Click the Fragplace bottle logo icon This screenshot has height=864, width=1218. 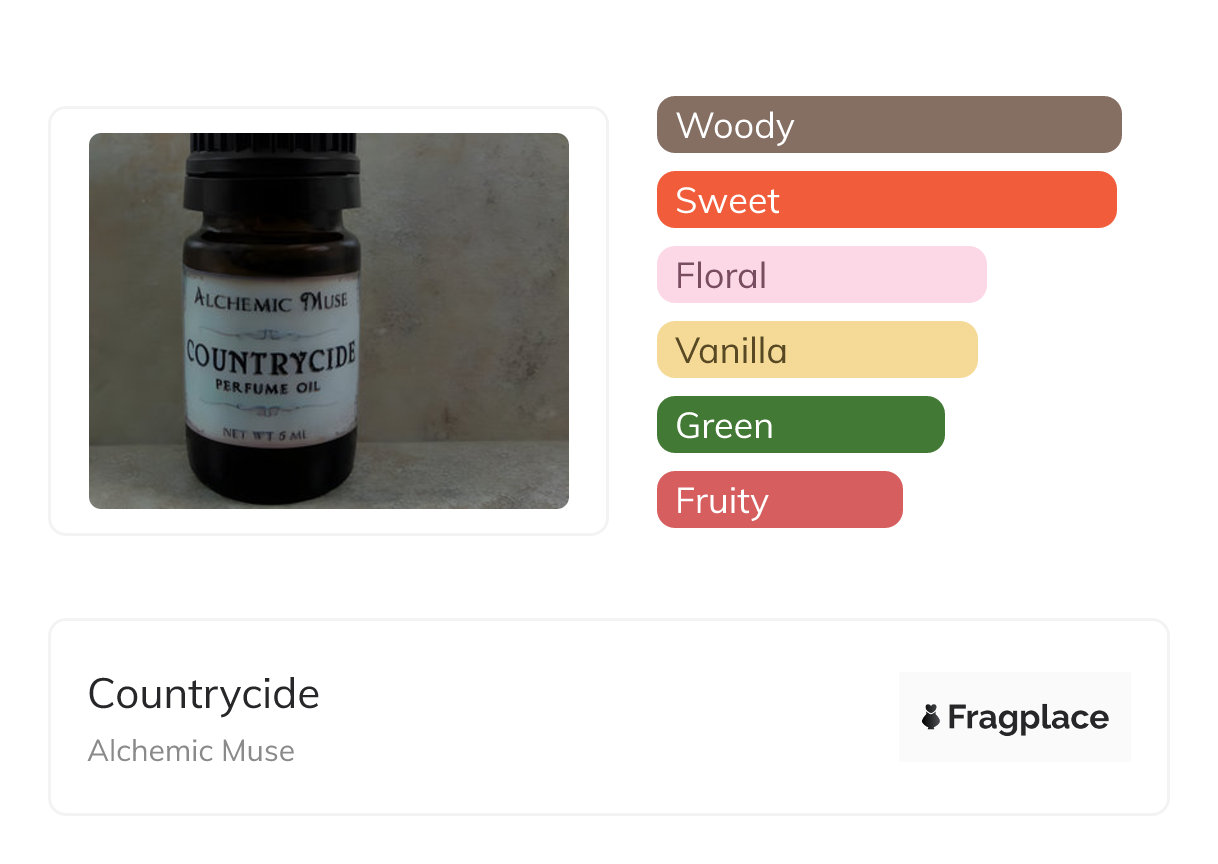click(931, 717)
